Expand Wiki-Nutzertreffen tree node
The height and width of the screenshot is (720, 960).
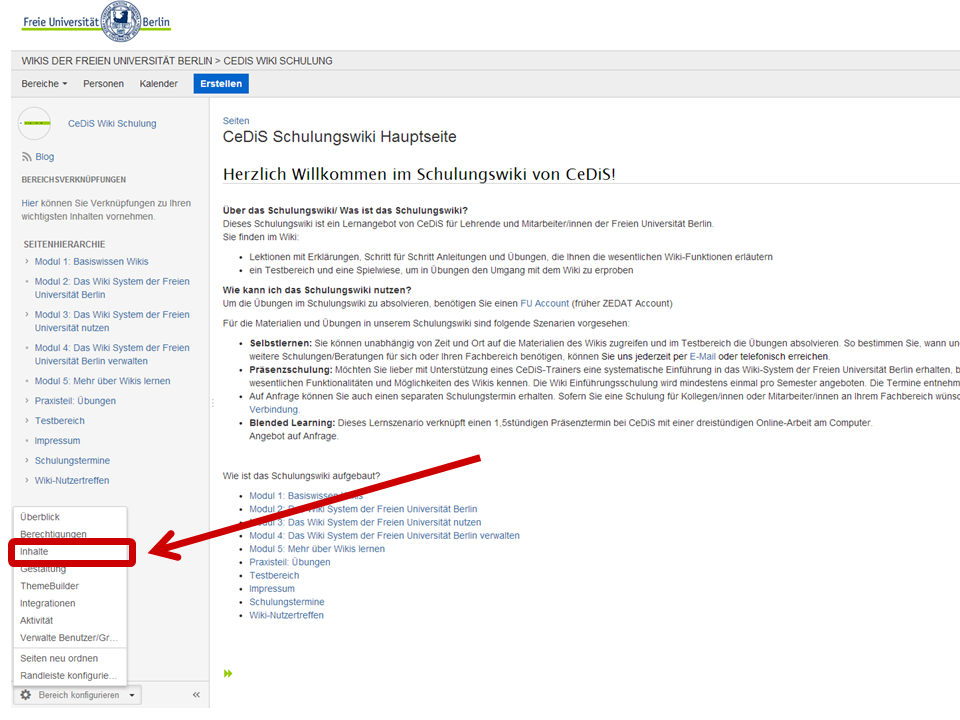point(27,481)
